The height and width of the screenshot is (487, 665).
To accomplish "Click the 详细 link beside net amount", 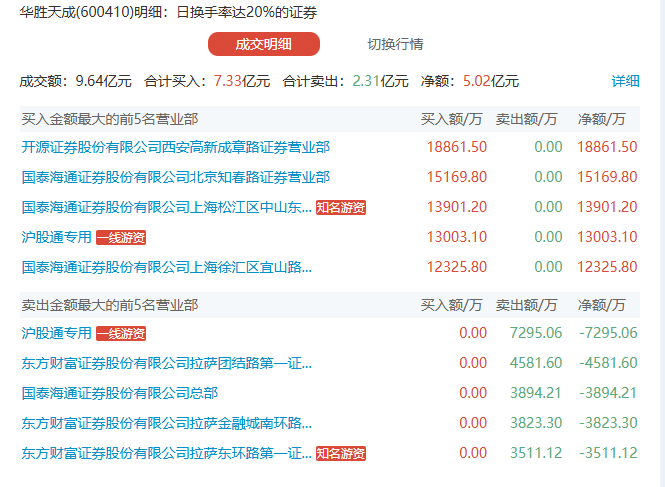I will tap(625, 81).
